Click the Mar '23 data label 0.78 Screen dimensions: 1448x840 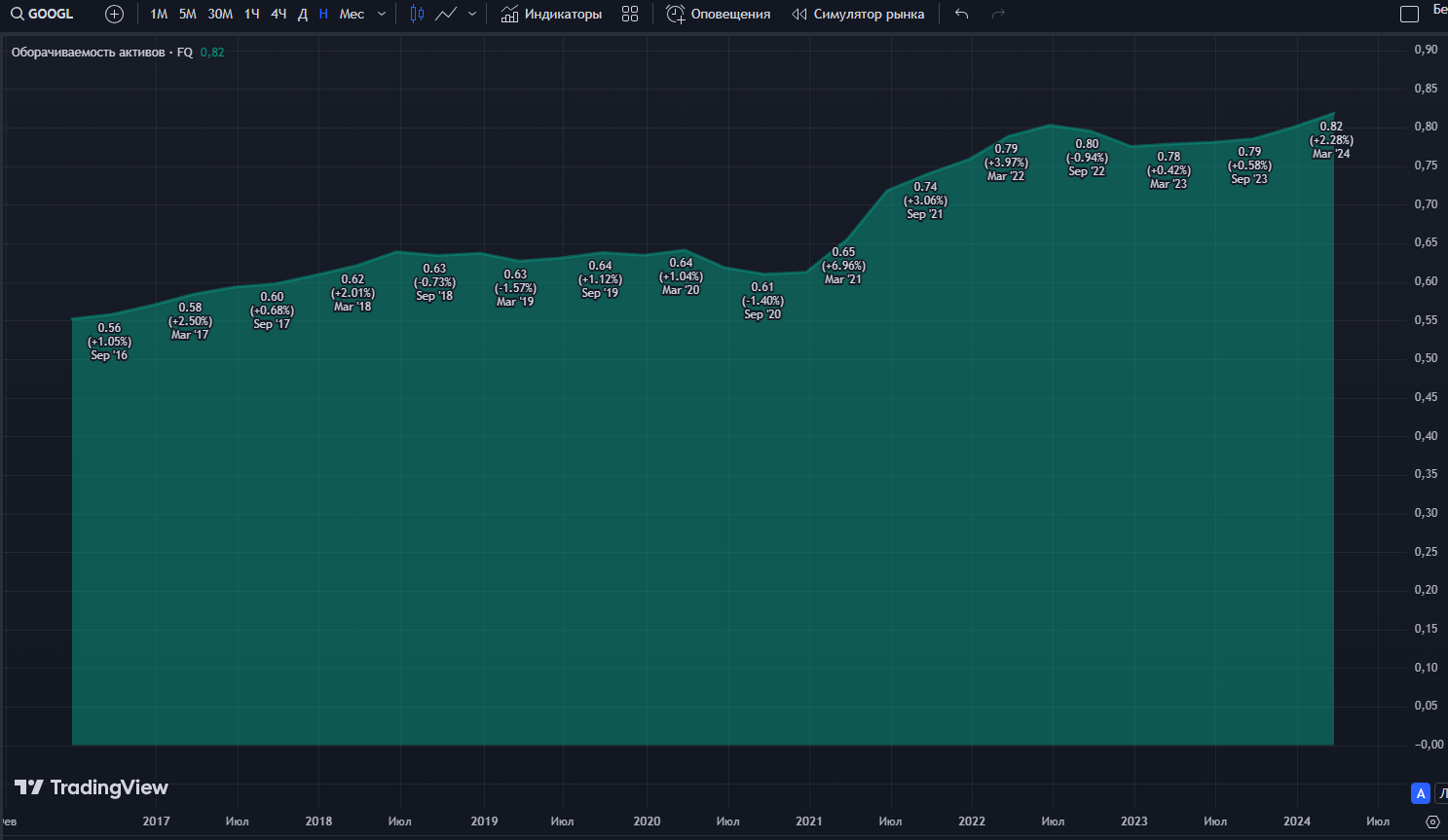coord(1169,170)
